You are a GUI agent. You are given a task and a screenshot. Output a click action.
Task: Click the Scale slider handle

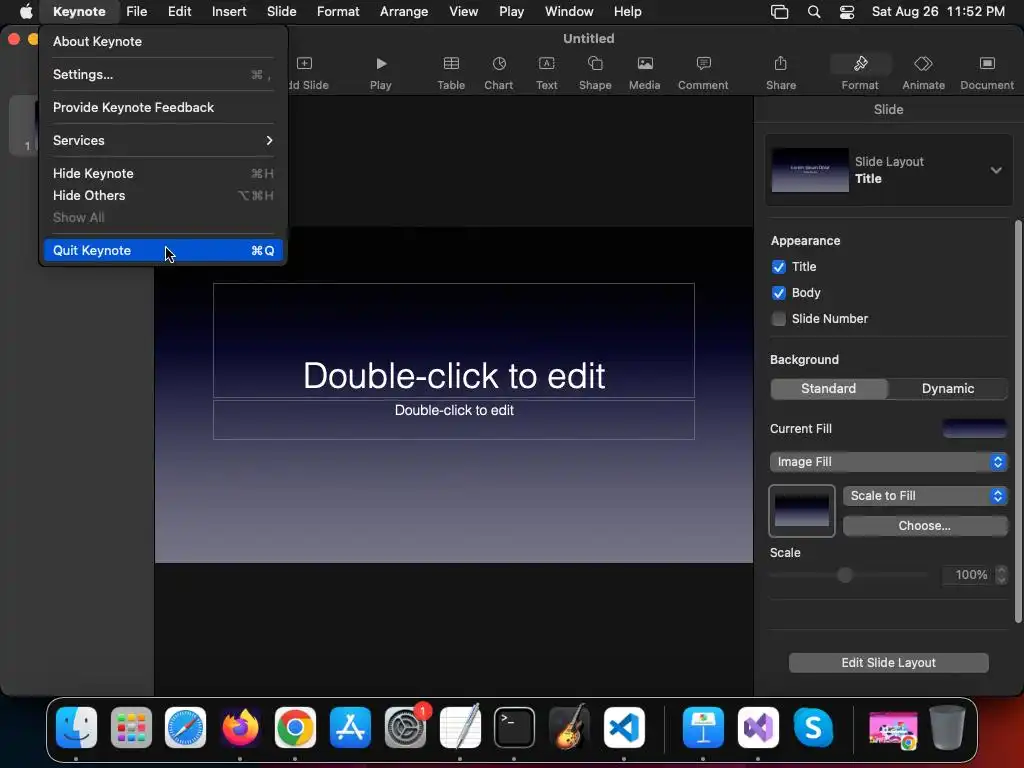click(845, 575)
